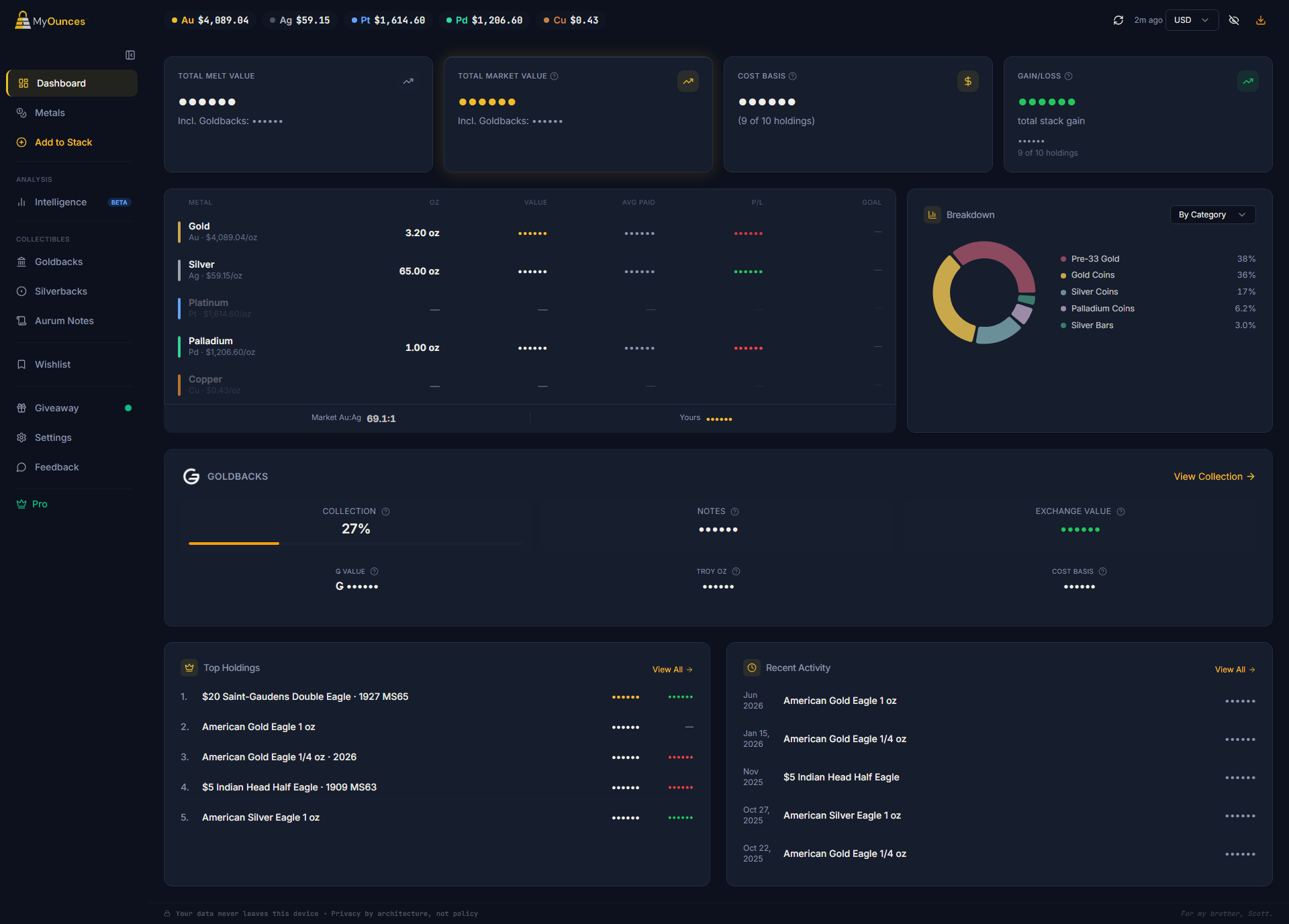The width and height of the screenshot is (1289, 924).
Task: Click the donut breakdown chart
Action: click(984, 293)
